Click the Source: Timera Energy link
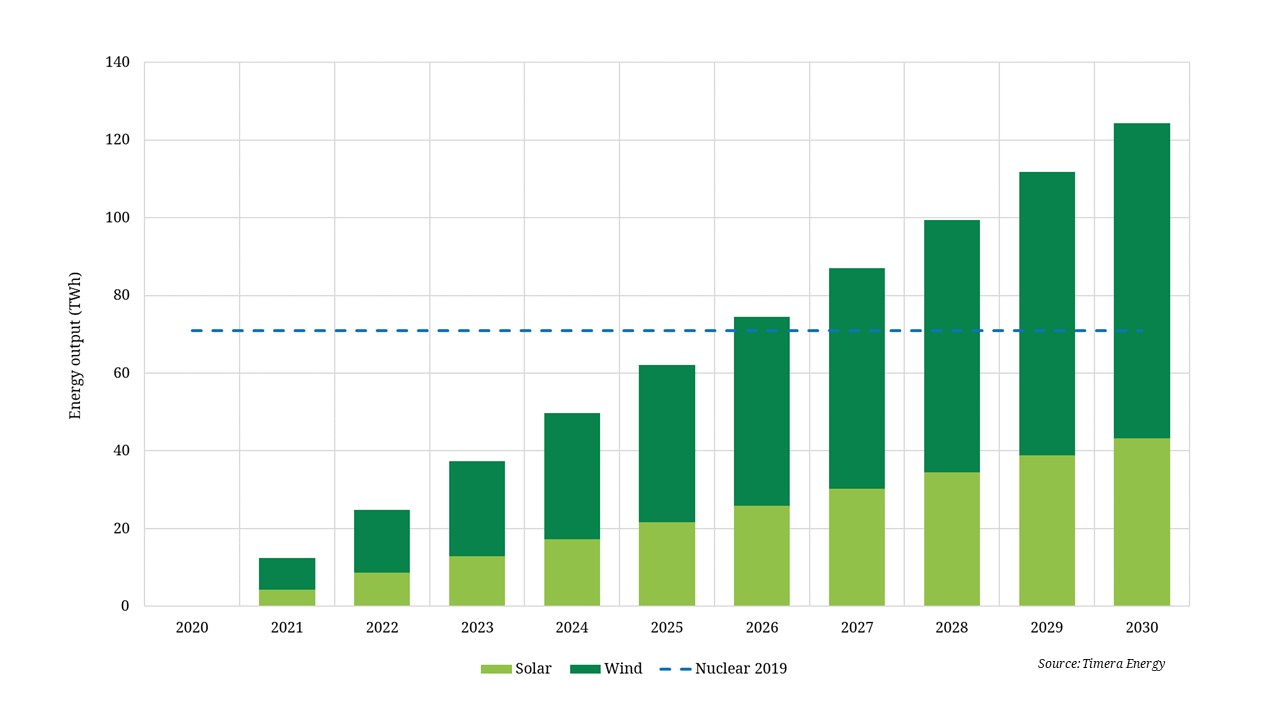The height and width of the screenshot is (720, 1280). [1100, 663]
